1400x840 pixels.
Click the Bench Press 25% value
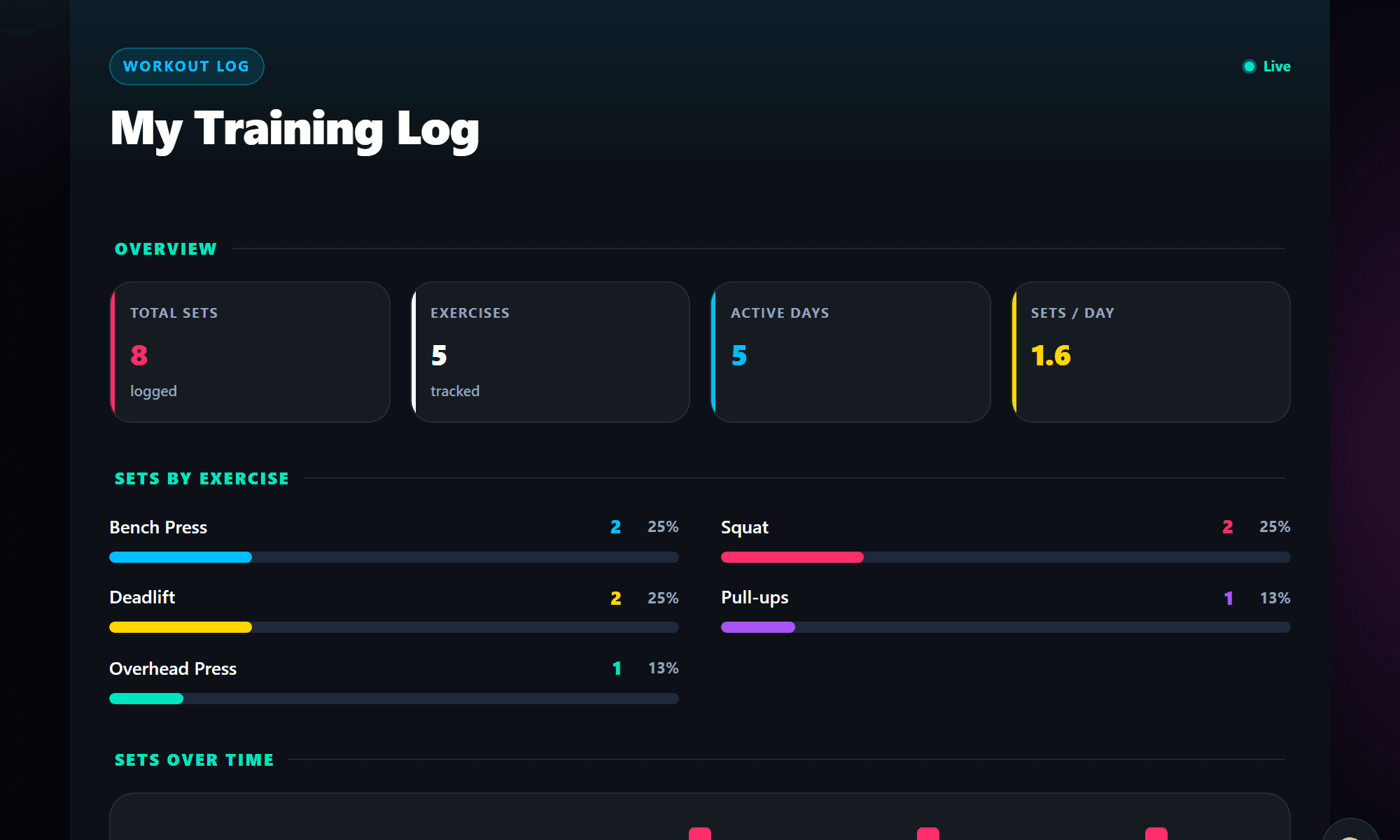tap(663, 527)
